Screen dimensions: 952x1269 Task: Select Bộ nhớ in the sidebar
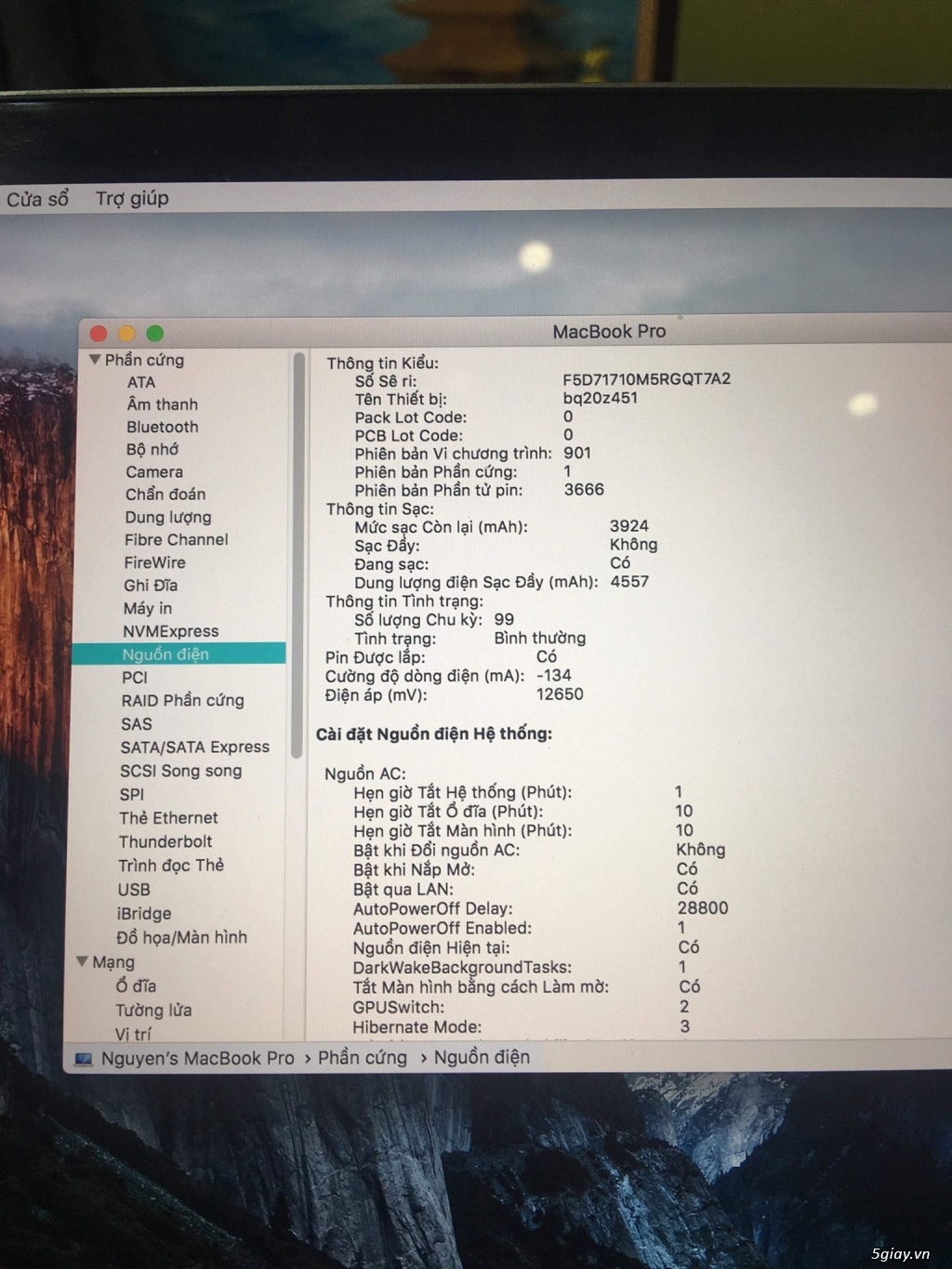pyautogui.click(x=152, y=449)
